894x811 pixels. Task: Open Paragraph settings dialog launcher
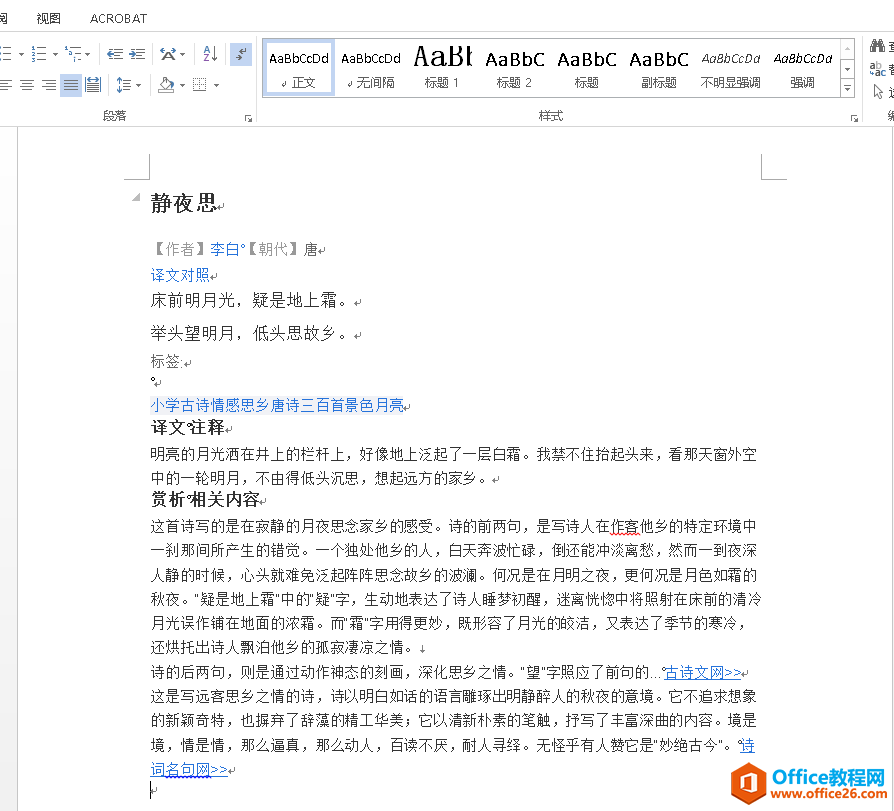[248, 119]
